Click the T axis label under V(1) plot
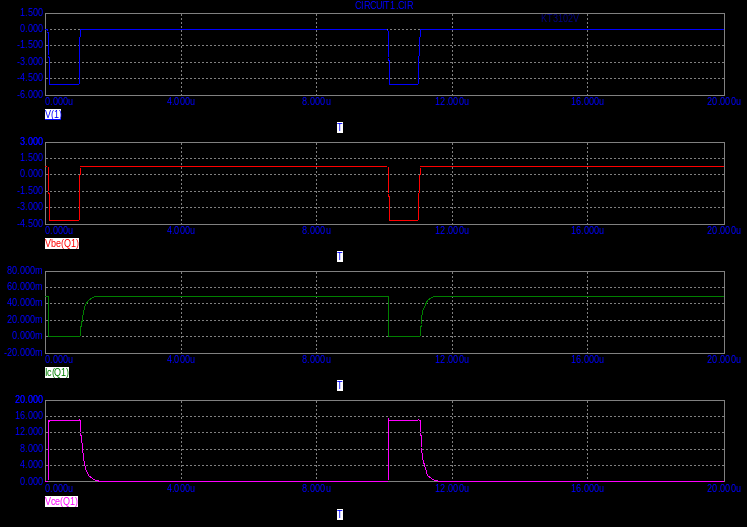 (340, 127)
